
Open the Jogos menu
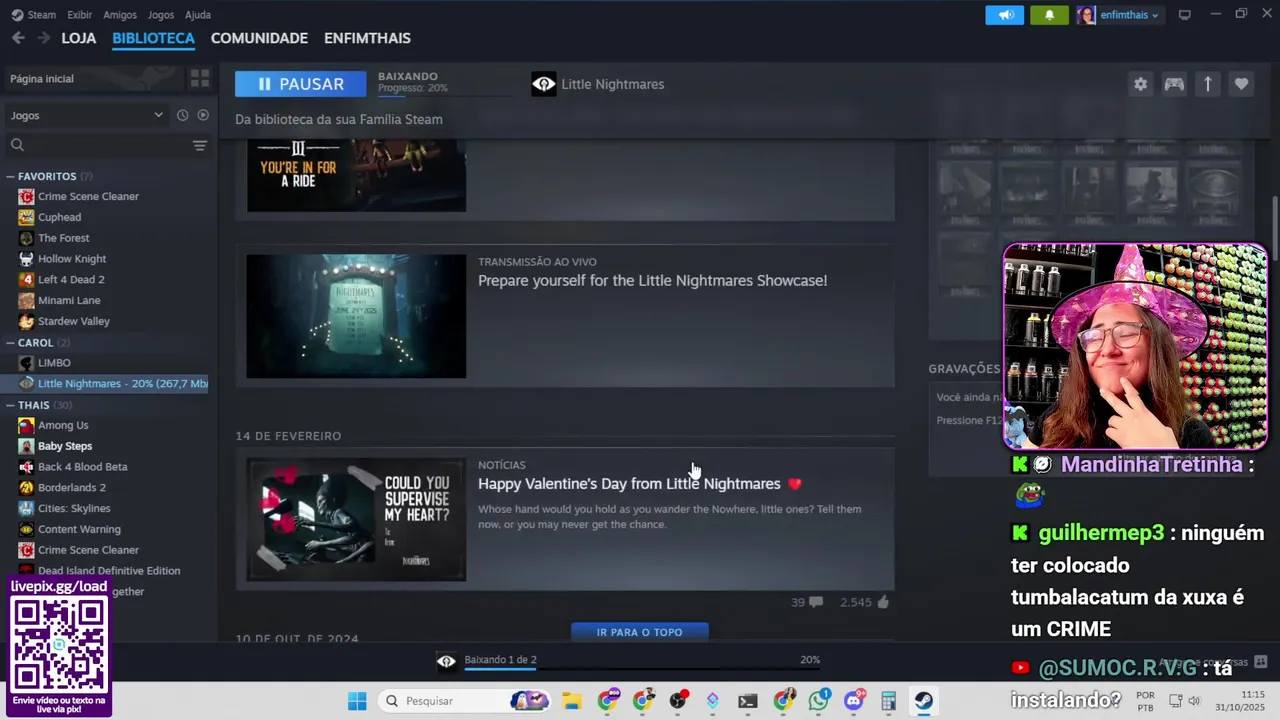(x=161, y=15)
